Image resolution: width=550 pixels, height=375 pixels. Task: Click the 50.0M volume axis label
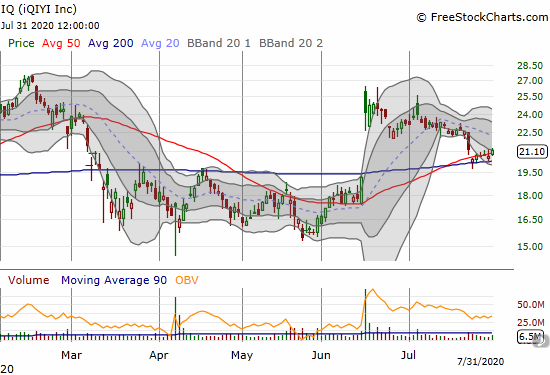click(x=531, y=304)
